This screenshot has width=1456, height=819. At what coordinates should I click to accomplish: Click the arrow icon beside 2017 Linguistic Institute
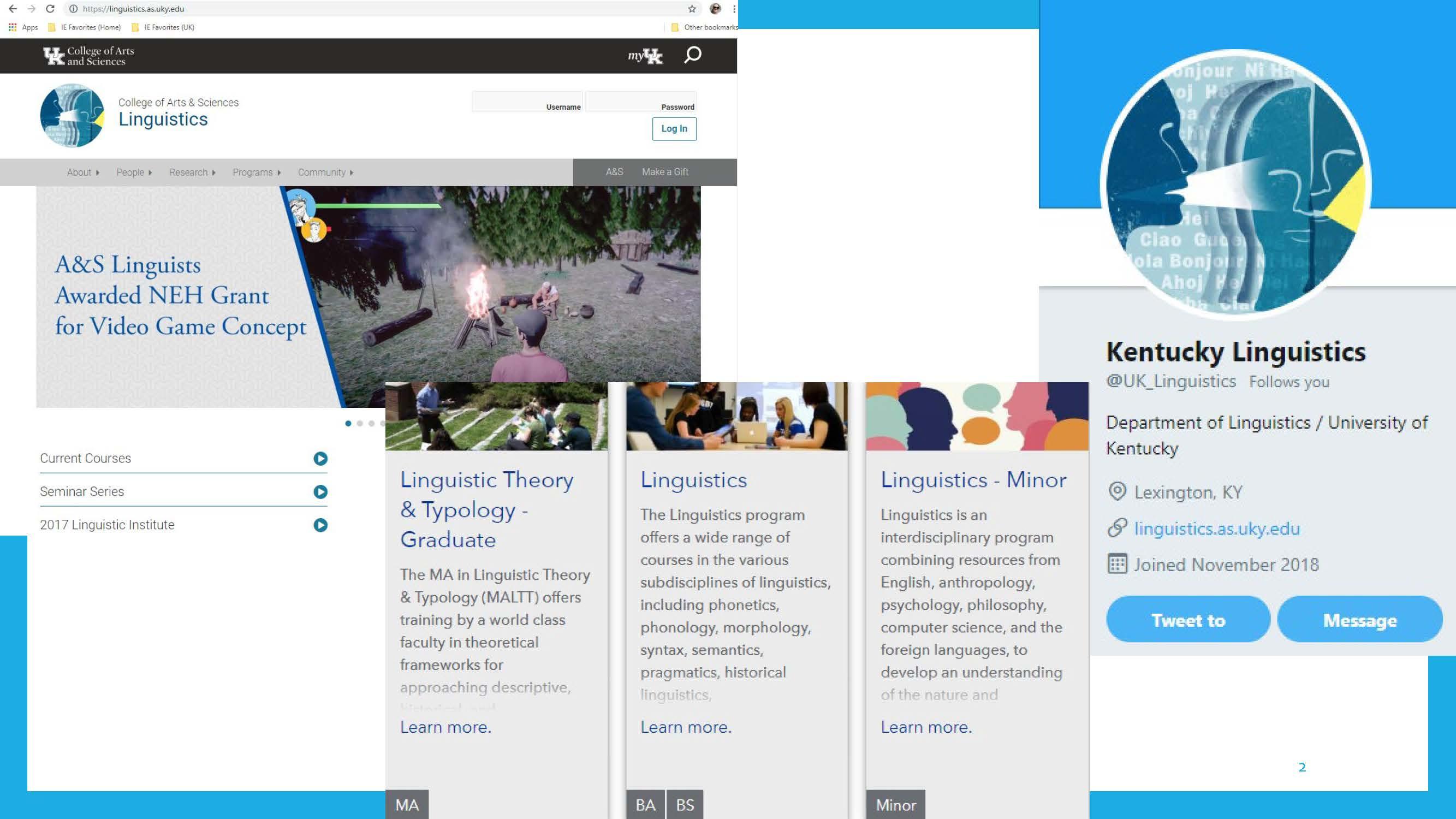(x=320, y=525)
